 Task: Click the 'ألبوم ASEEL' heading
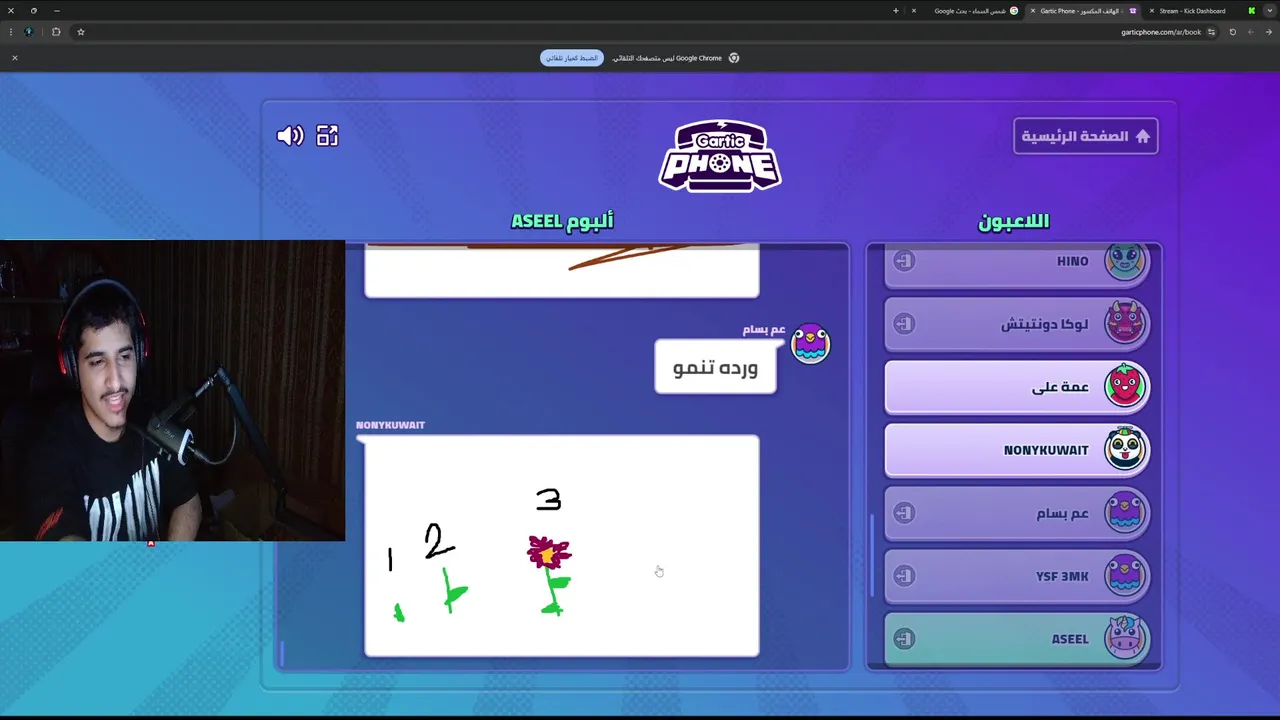tap(562, 221)
